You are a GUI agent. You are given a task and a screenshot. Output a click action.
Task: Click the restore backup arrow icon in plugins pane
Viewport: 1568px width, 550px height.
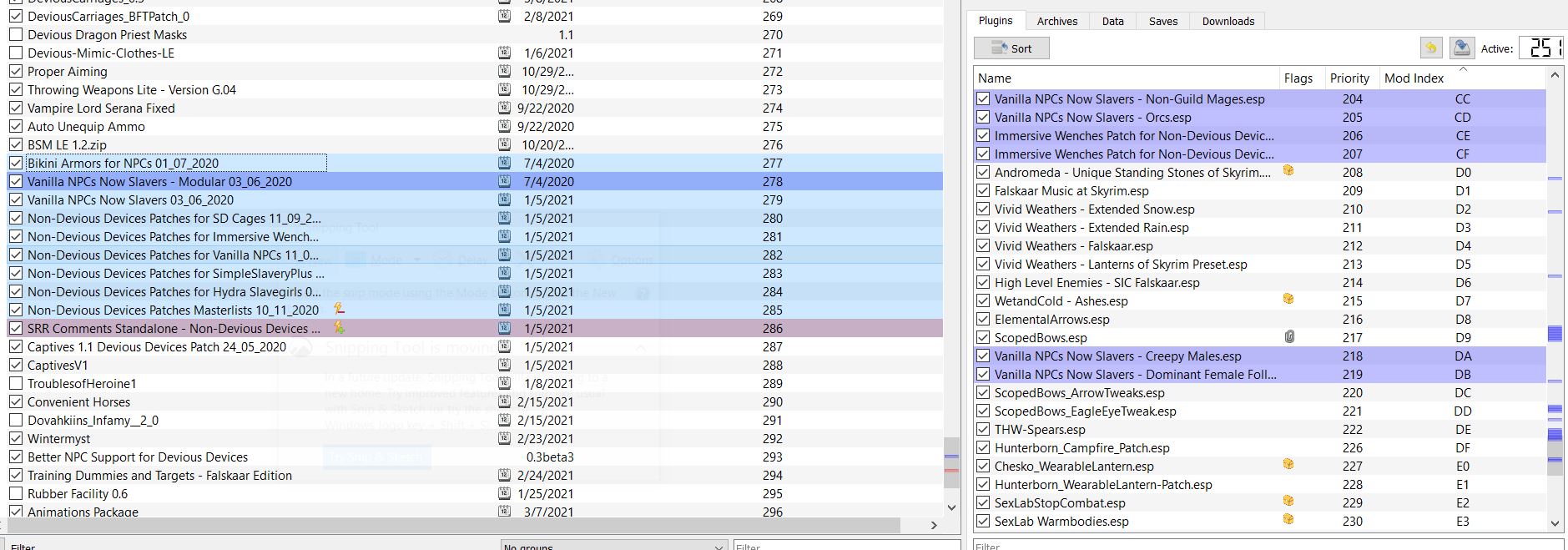[x=1431, y=48]
